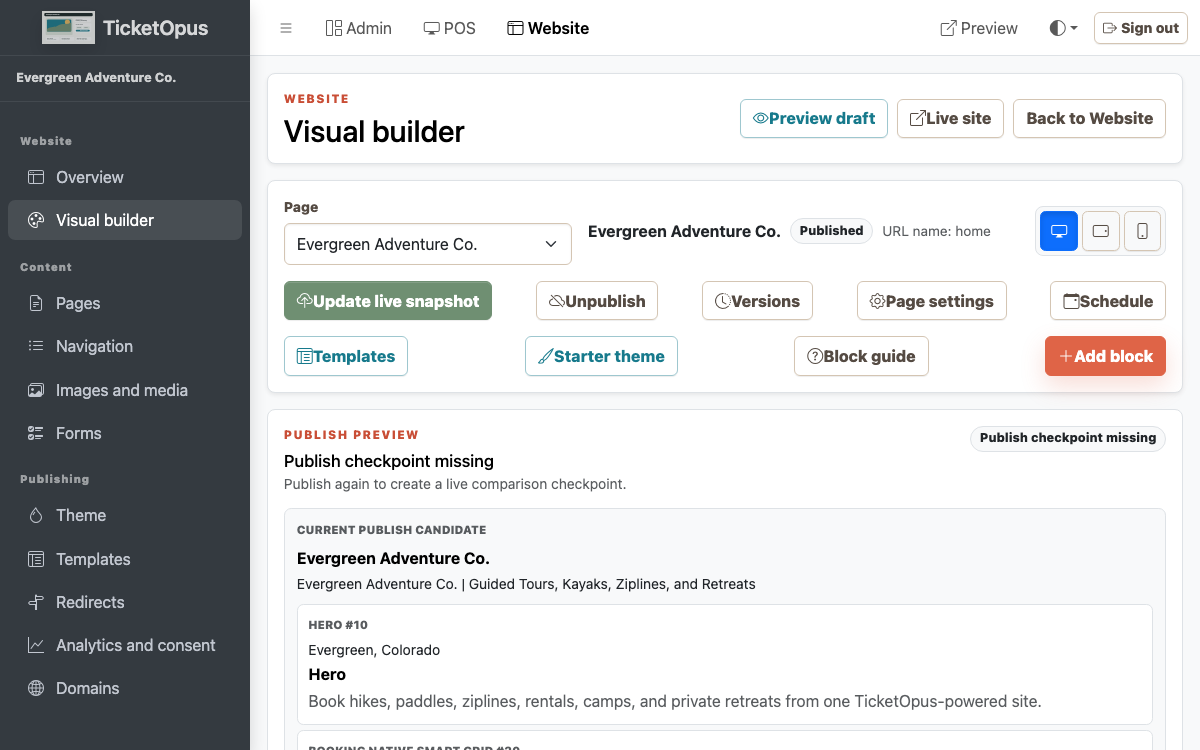Open Analytics and consent in sidebar

pos(125,645)
